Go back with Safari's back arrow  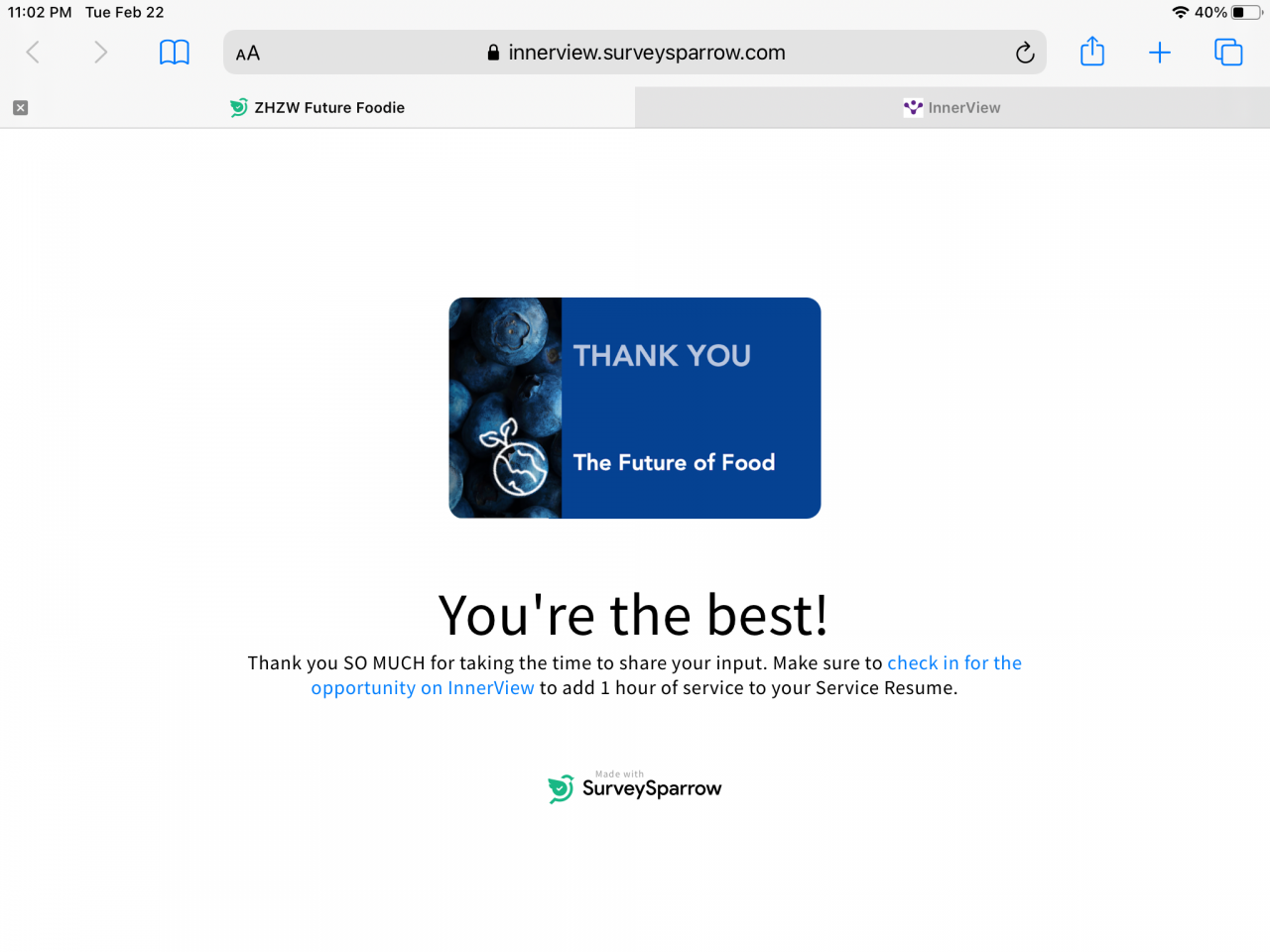[33, 53]
